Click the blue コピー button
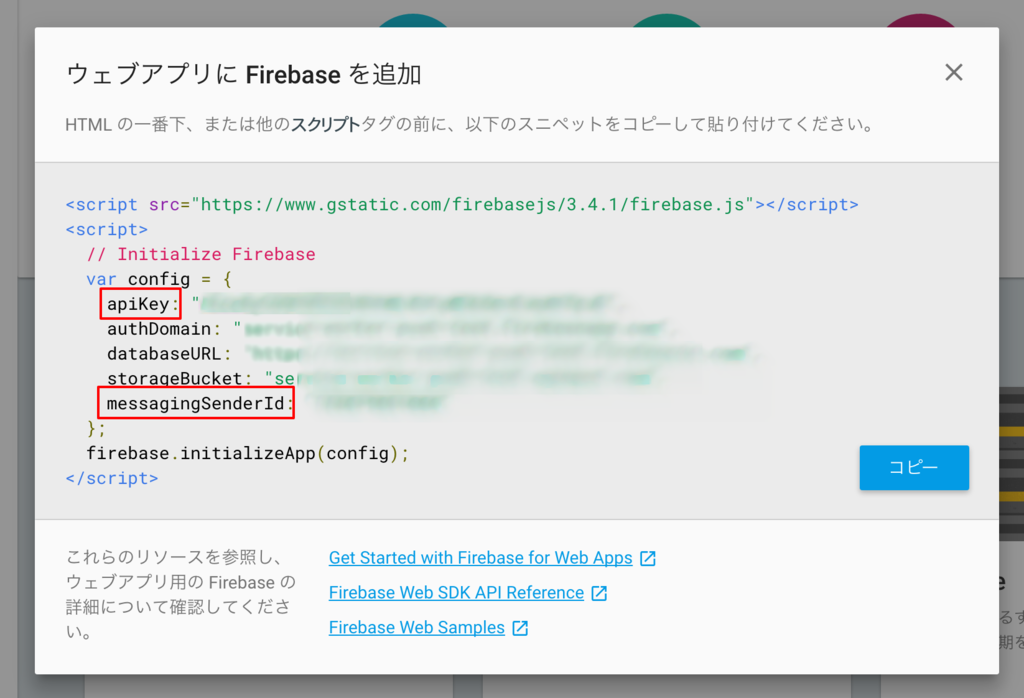The image size is (1024, 698). pos(914,468)
